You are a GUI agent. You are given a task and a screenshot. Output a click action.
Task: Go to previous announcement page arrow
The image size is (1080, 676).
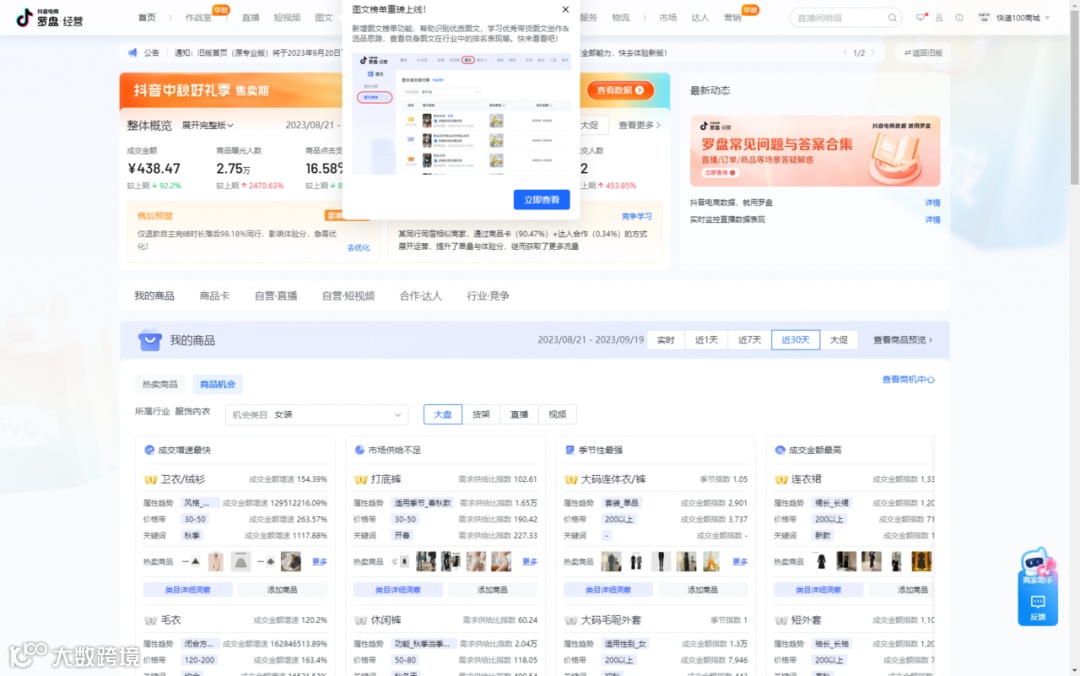(845, 53)
